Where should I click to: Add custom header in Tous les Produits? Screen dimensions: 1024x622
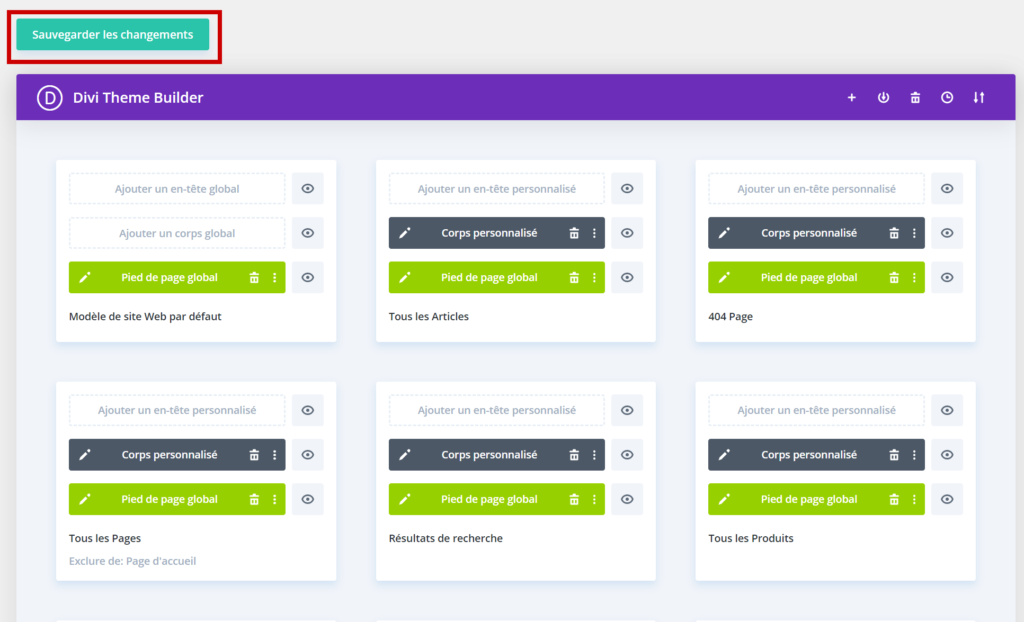tap(816, 410)
